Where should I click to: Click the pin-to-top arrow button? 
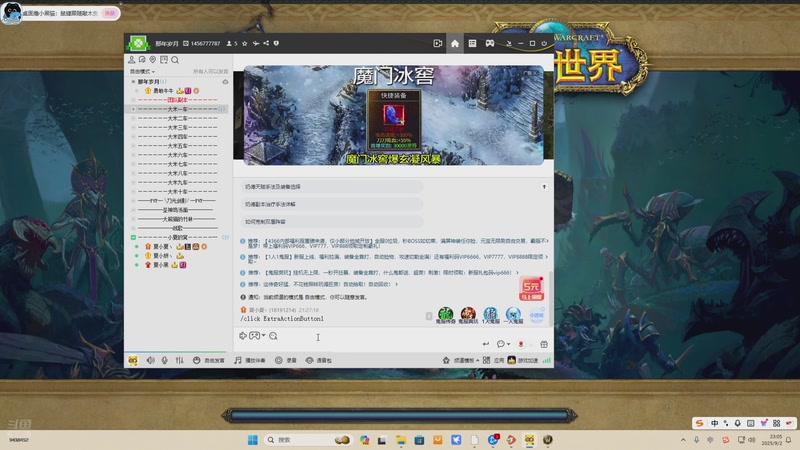(x=544, y=187)
